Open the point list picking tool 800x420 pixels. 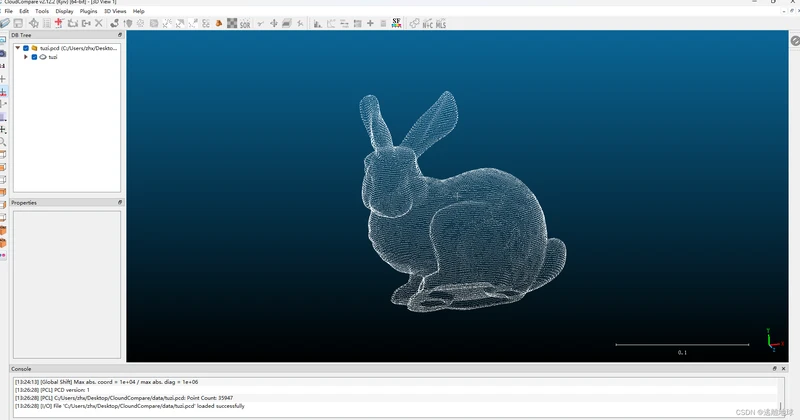coord(46,23)
